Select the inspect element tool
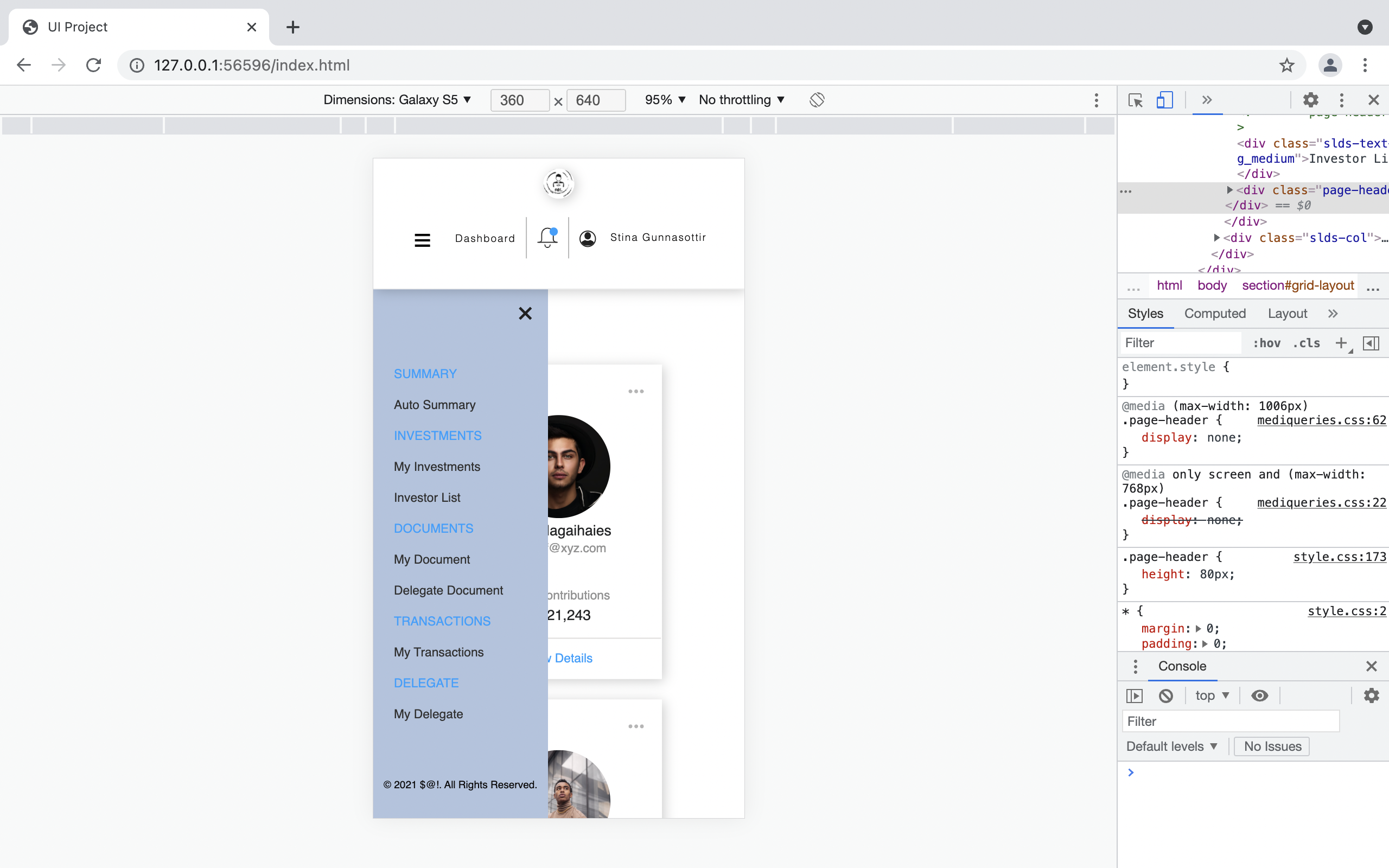Screen dimensions: 1389x868 click(x=1135, y=100)
